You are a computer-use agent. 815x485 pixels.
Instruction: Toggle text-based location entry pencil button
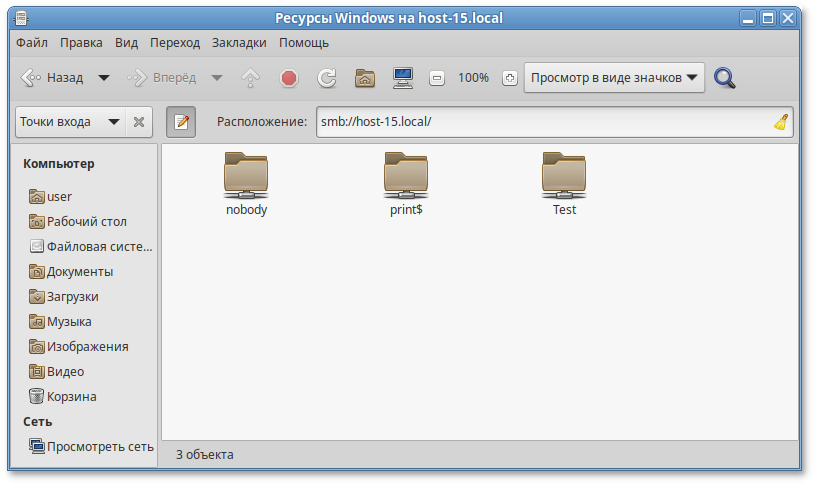pyautogui.click(x=181, y=122)
